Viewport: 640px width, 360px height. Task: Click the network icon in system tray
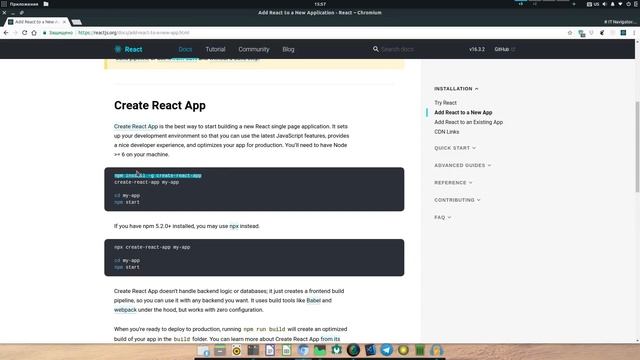tap(620, 4)
